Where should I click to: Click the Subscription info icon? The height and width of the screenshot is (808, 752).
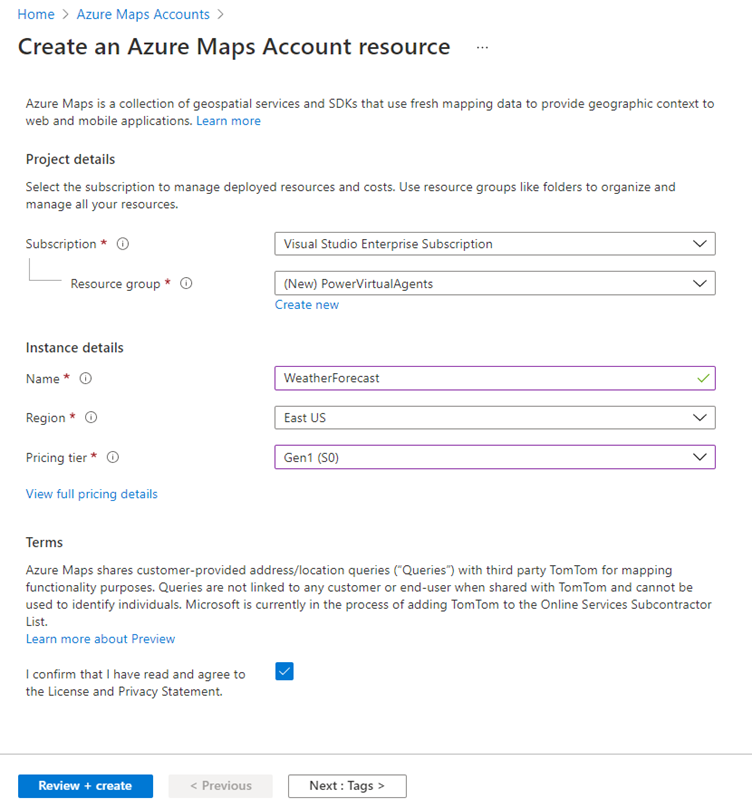(x=123, y=244)
